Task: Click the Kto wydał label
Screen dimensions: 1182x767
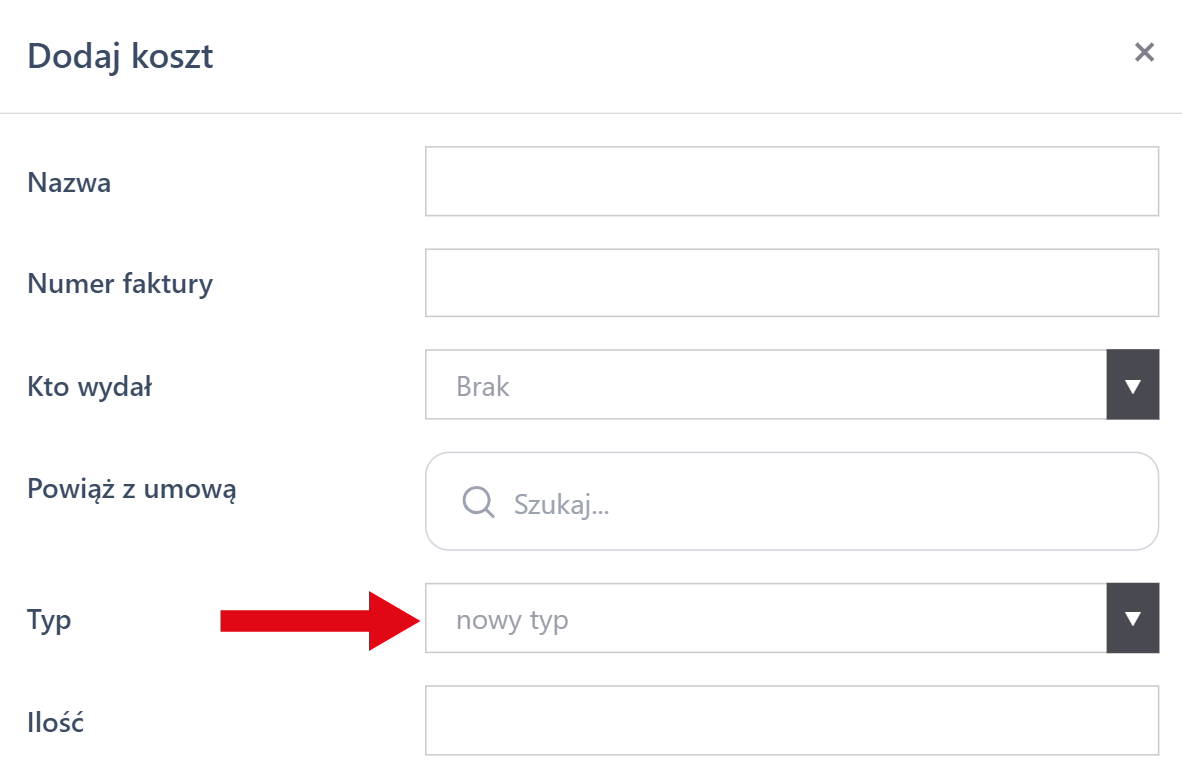Action: (89, 386)
